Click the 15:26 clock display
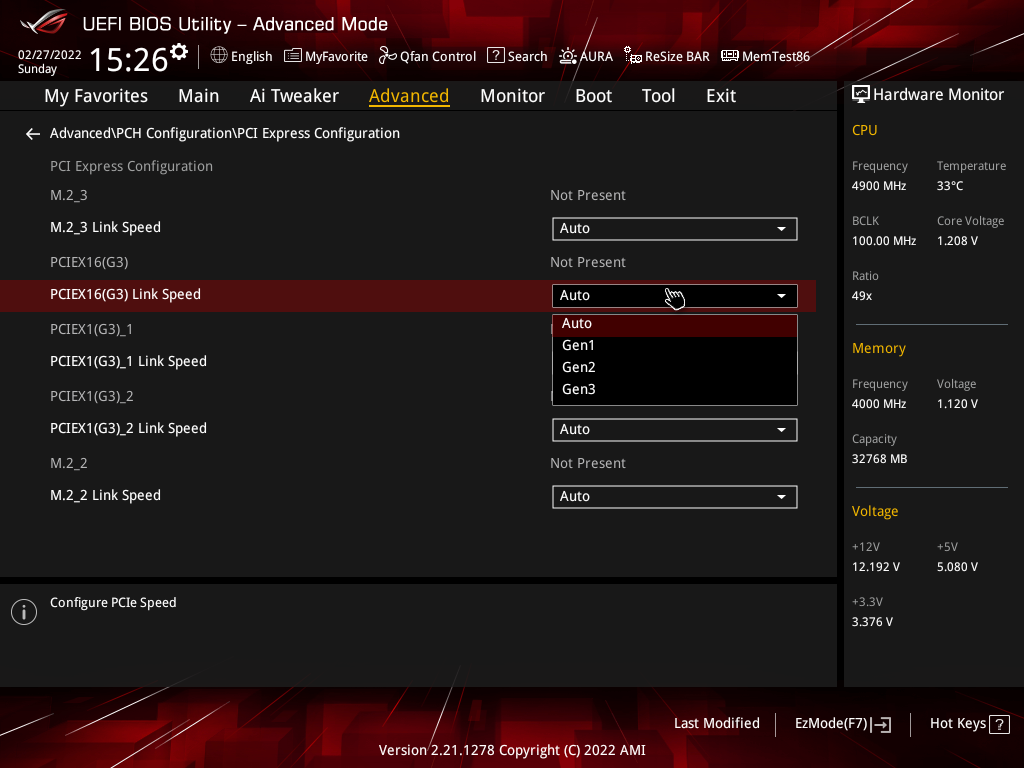Screen dimensions: 1024x768 tap(129, 59)
